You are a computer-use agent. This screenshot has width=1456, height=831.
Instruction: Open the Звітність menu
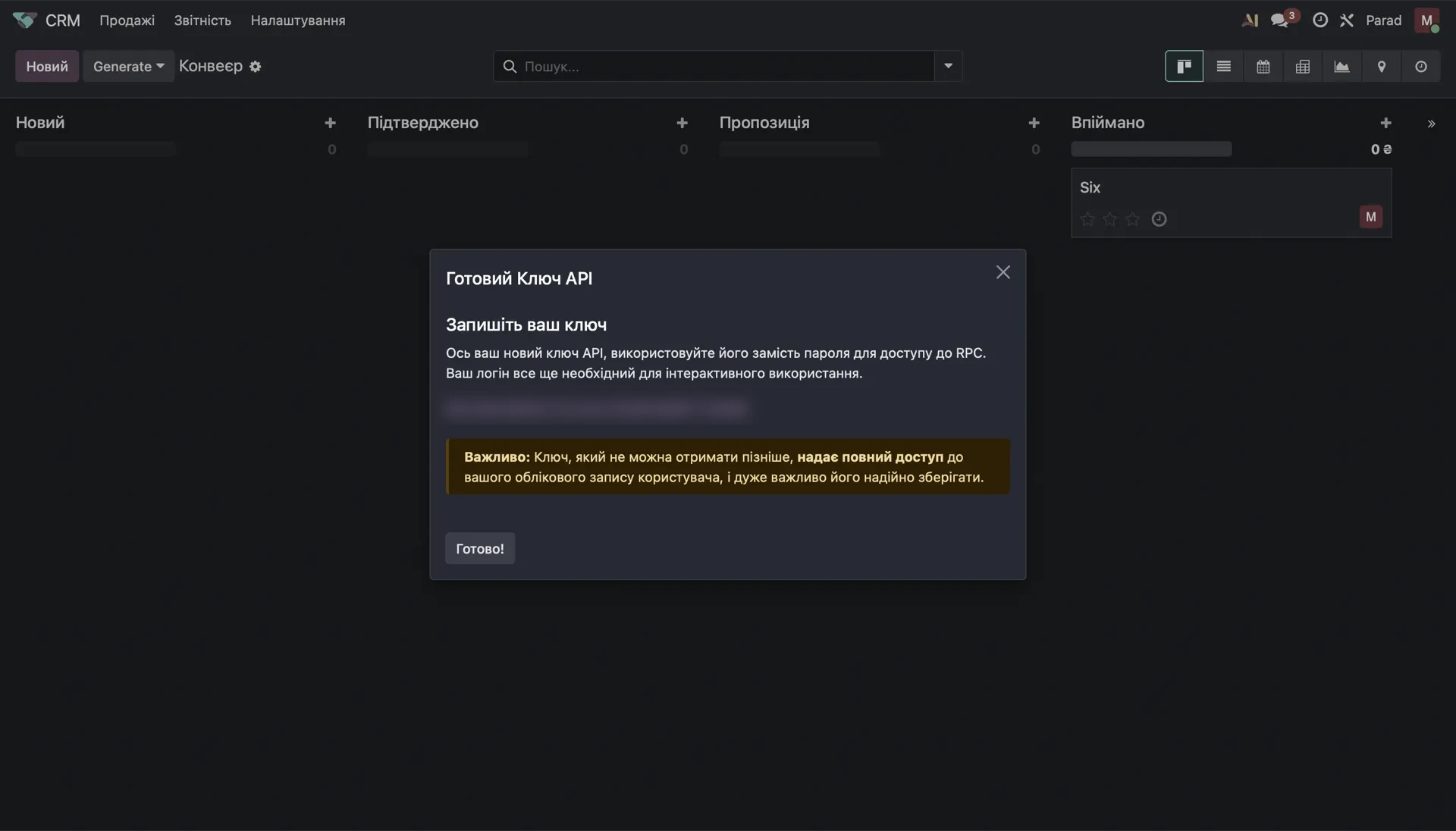[x=202, y=20]
